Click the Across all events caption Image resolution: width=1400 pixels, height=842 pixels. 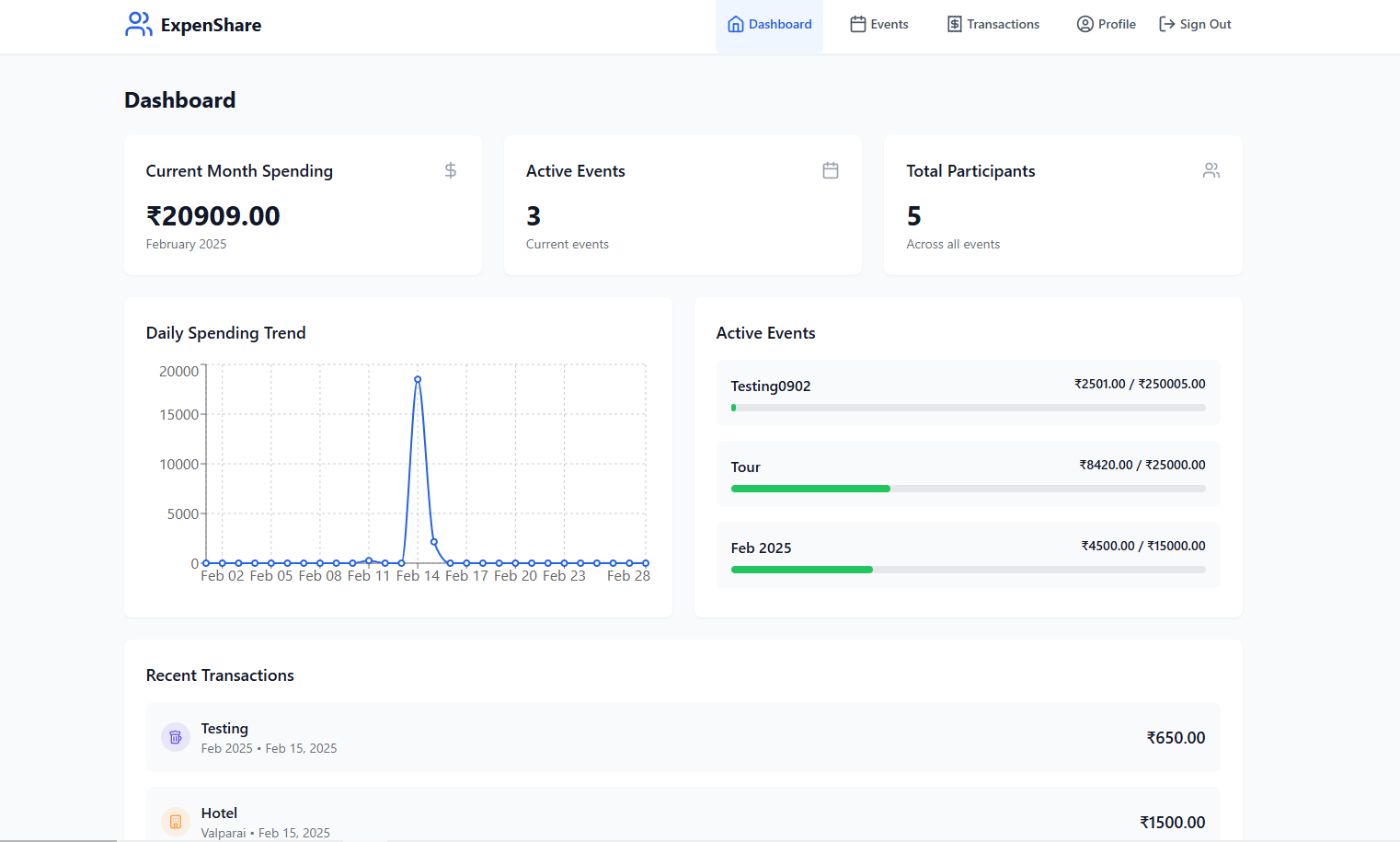[953, 244]
